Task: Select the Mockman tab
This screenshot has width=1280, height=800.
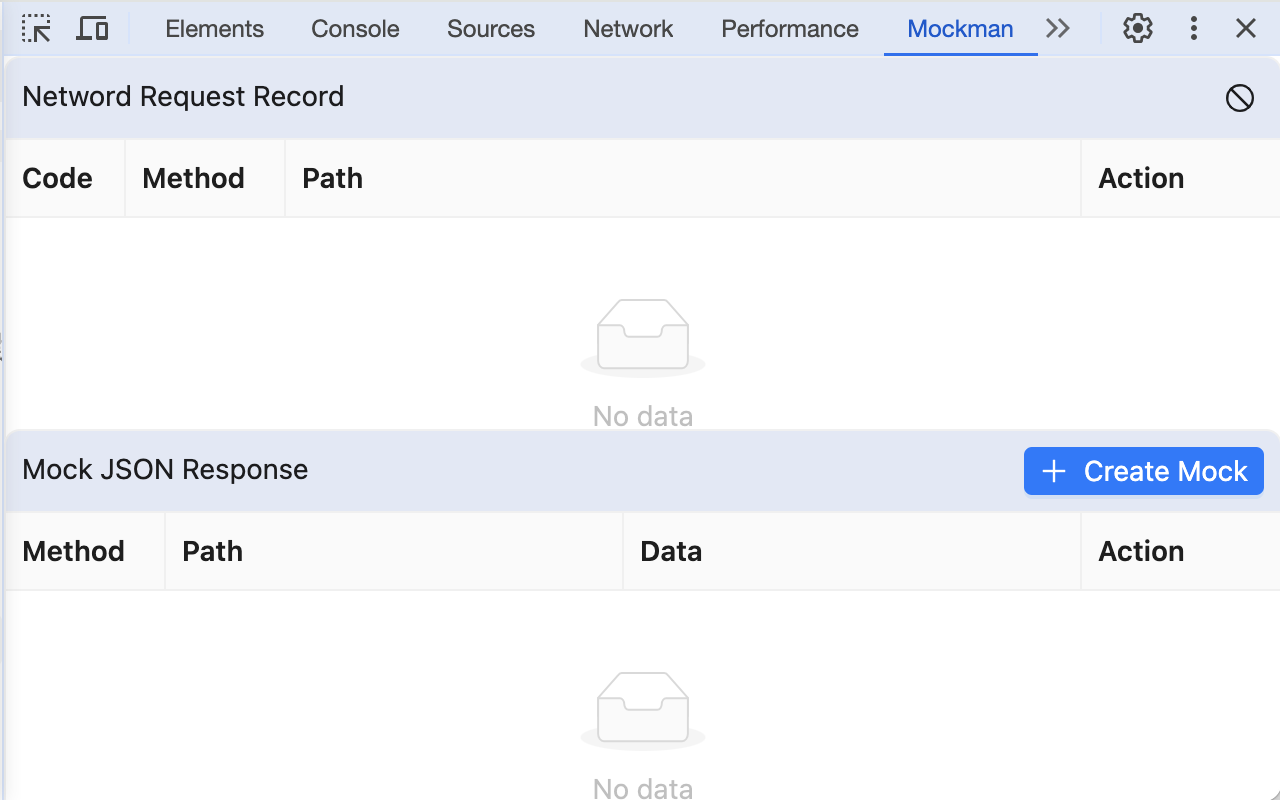Action: (x=960, y=29)
